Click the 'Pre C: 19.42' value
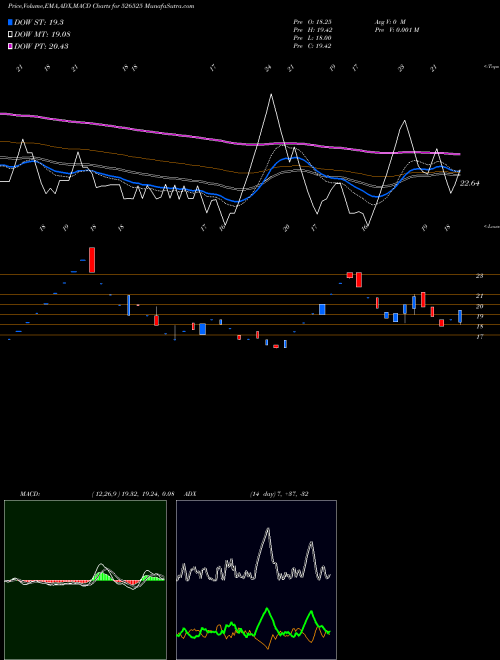This screenshot has height=660, width=500. (312, 46)
